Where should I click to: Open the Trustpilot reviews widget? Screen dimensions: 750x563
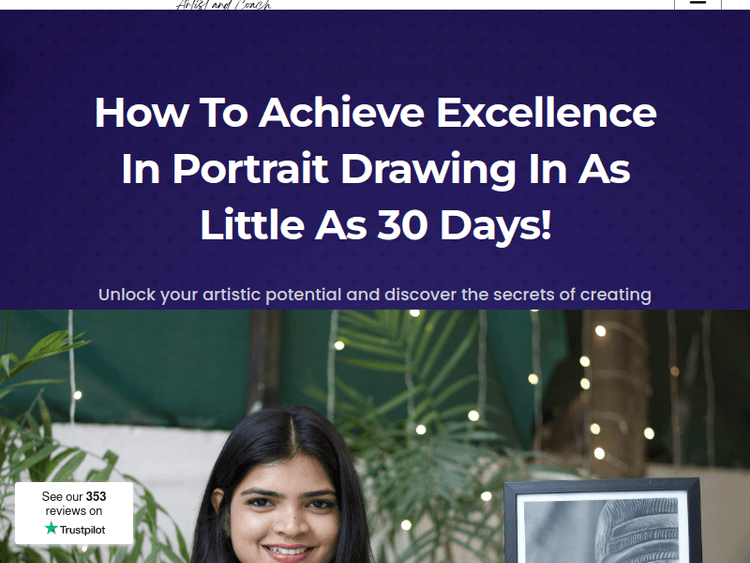pyautogui.click(x=74, y=513)
